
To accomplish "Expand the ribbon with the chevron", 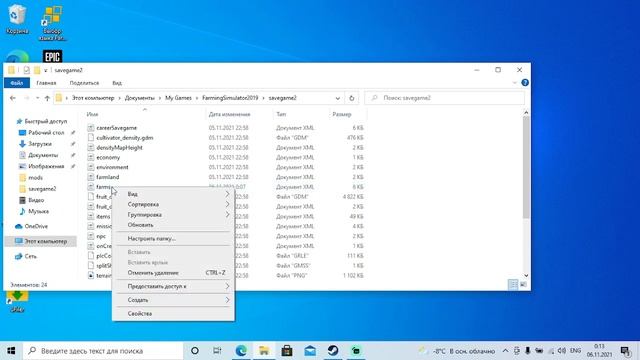I will pyautogui.click(x=514, y=82).
